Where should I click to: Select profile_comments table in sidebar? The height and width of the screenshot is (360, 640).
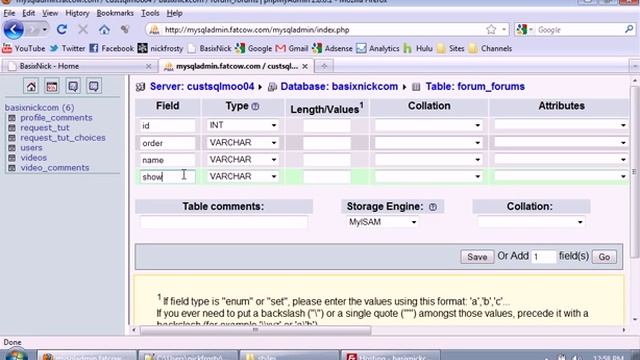pos(56,118)
